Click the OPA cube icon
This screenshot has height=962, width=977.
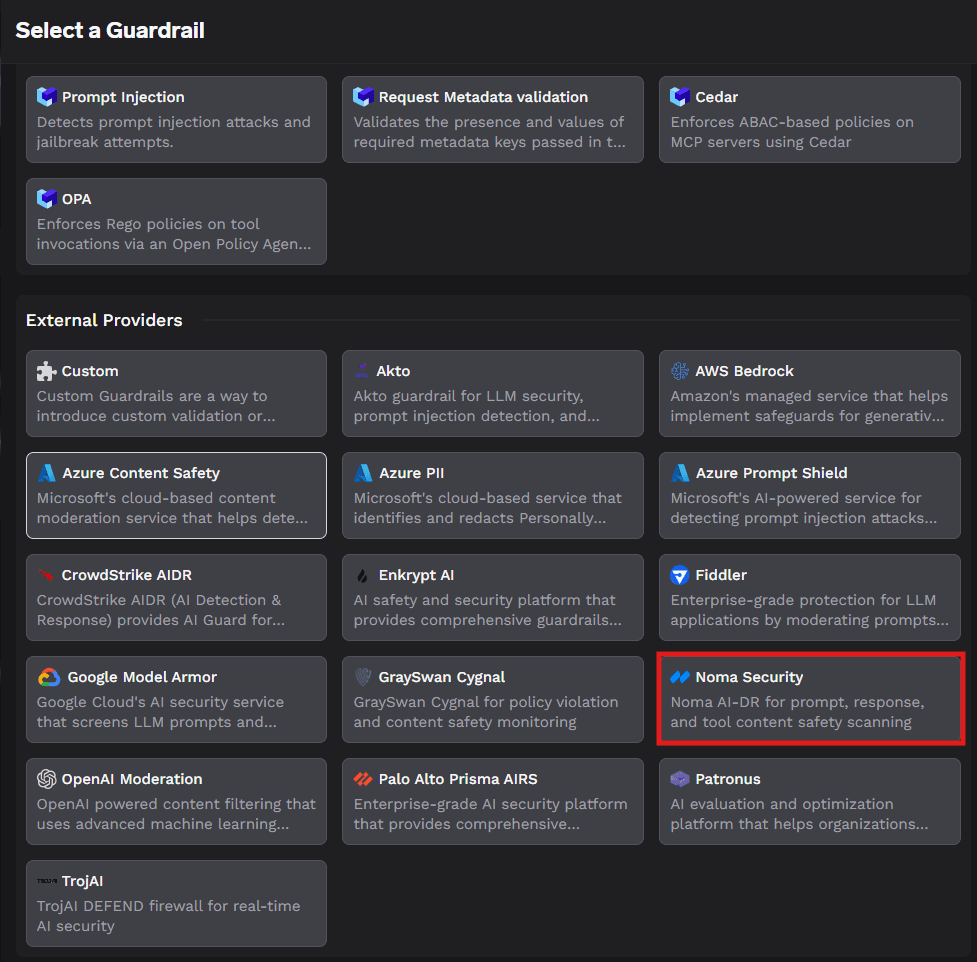[x=47, y=199]
